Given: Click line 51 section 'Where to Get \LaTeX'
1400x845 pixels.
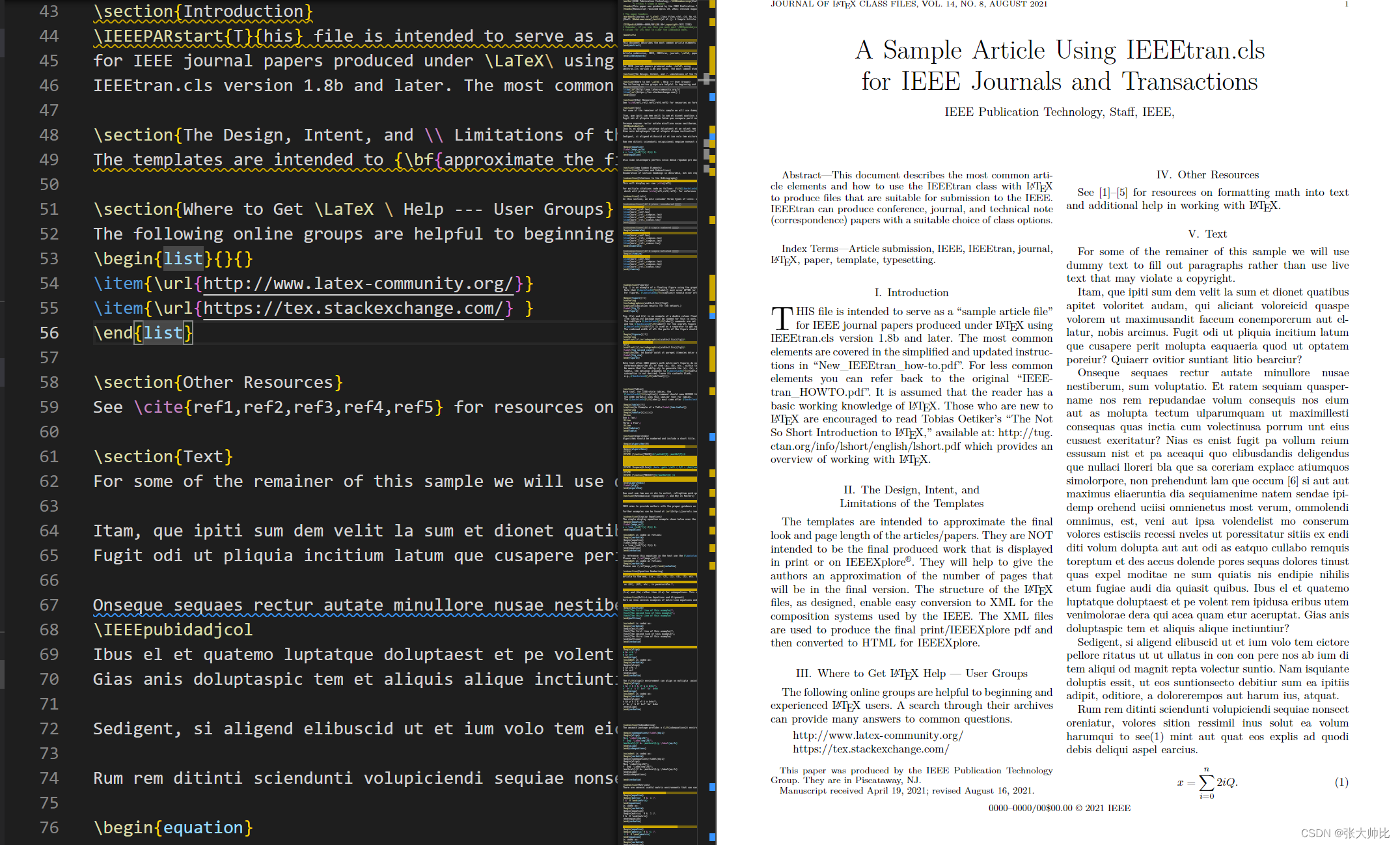Looking at the screenshot, I should (x=353, y=209).
